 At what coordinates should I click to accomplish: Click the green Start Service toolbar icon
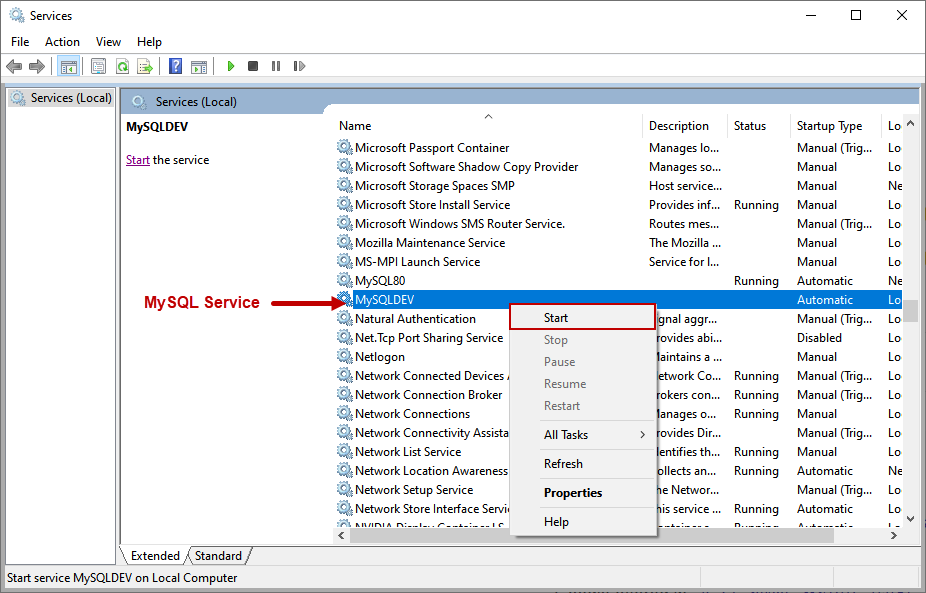[x=231, y=66]
